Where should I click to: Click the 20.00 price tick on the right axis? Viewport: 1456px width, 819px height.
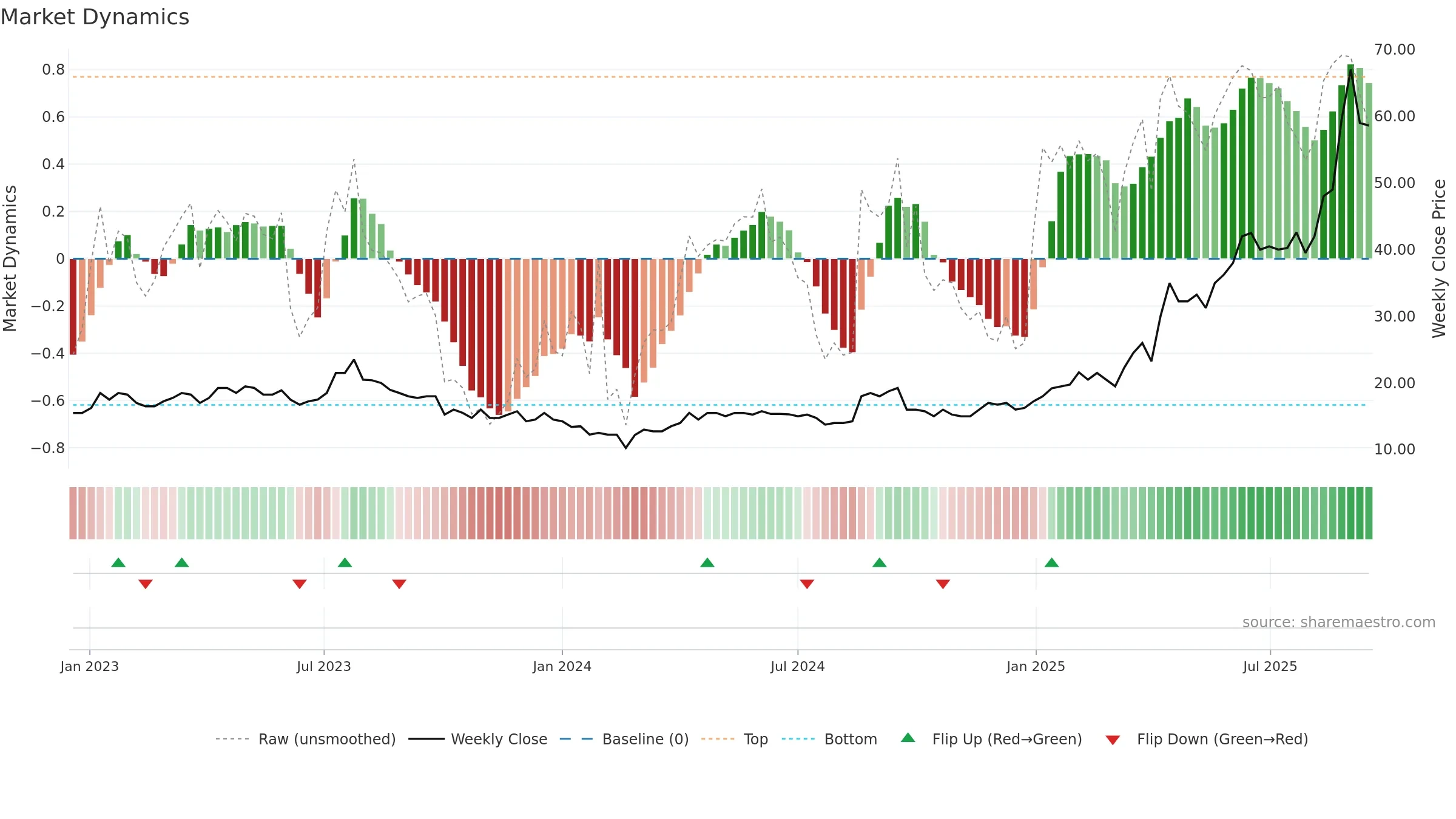(x=1395, y=383)
